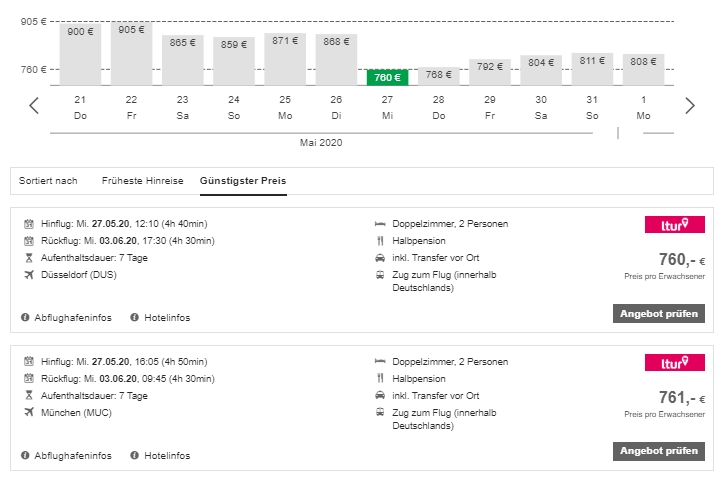
Task: Click info icon next to second Abflughafeninfos
Action: point(25,456)
